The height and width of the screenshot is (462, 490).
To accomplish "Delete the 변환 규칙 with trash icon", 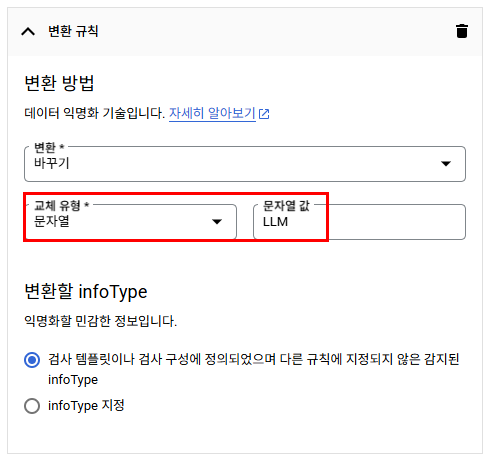I will [462, 31].
